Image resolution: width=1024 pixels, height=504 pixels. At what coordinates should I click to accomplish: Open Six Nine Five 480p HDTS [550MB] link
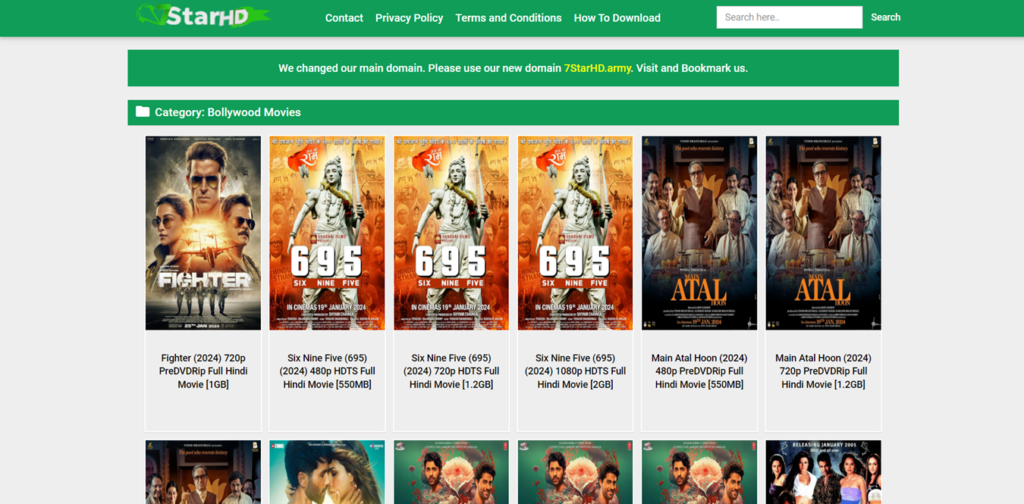(327, 371)
